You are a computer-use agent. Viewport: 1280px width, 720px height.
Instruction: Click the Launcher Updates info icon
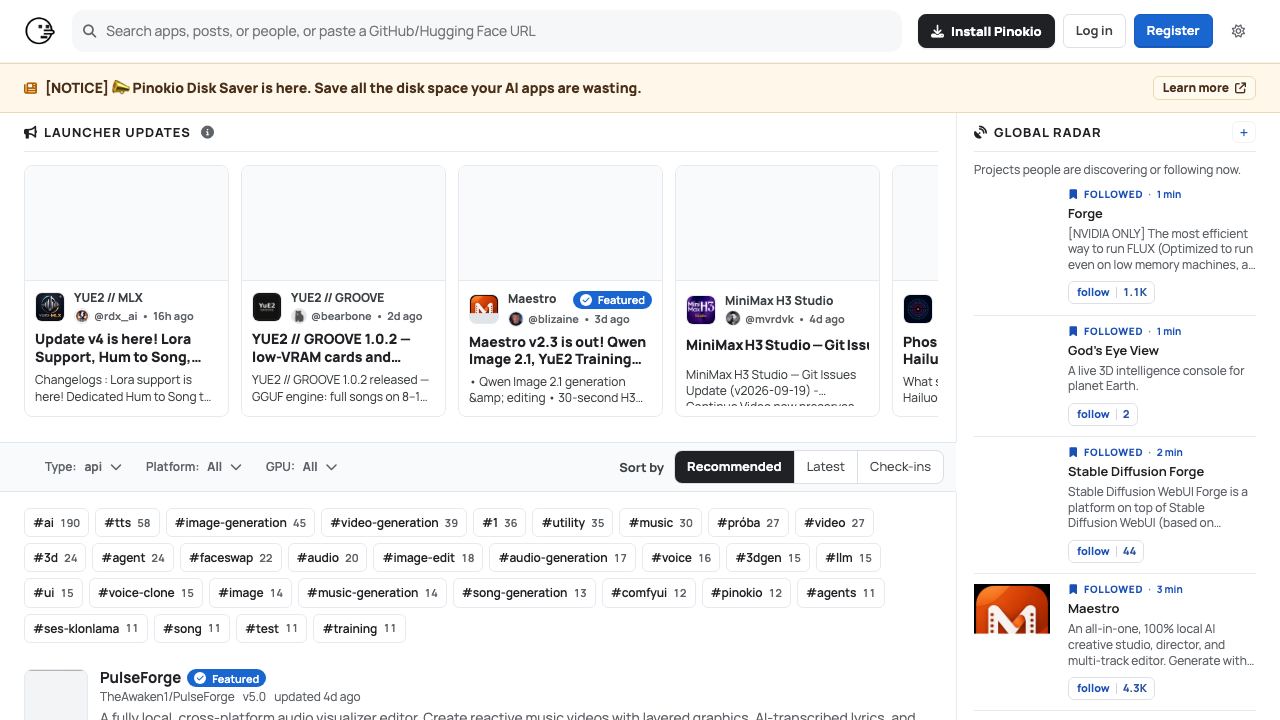pyautogui.click(x=207, y=132)
